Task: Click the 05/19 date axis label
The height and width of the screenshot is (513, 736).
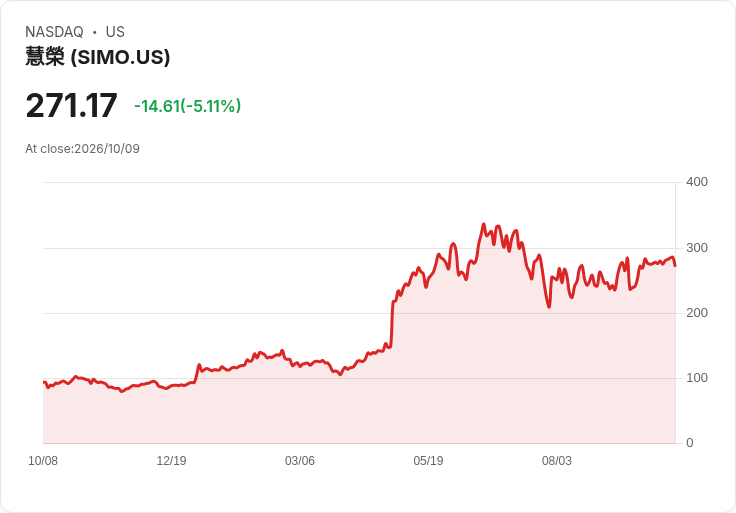Action: (428, 460)
